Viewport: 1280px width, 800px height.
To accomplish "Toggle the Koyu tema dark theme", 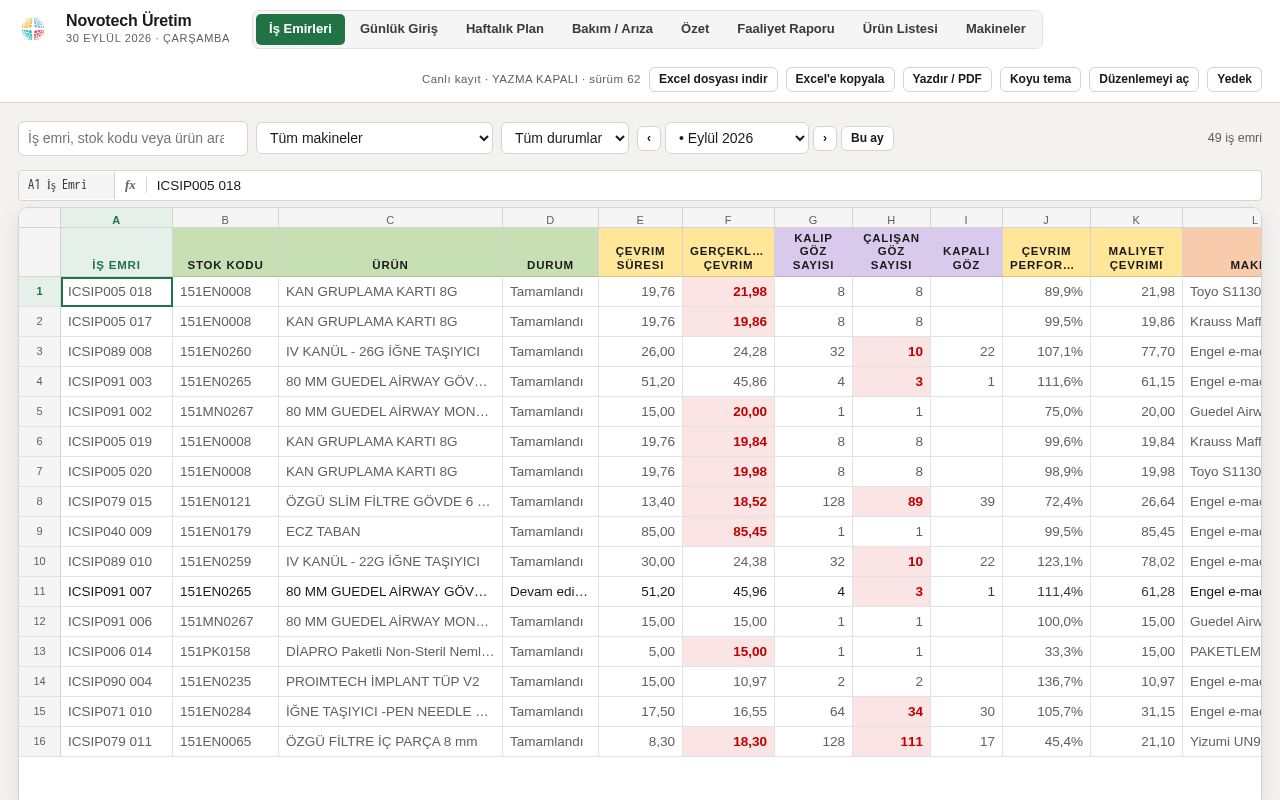I will 1040,80.
